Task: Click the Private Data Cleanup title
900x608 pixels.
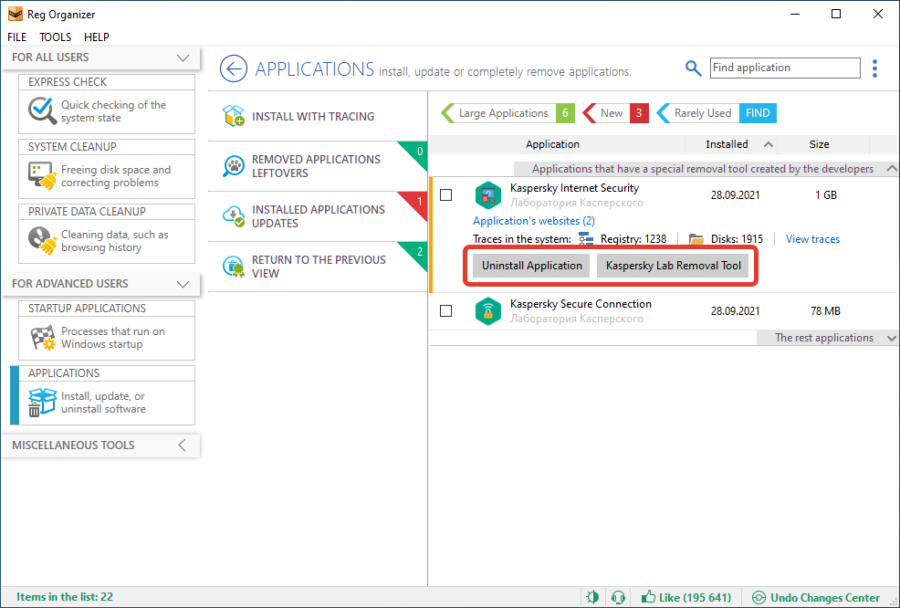Action: 87,211
